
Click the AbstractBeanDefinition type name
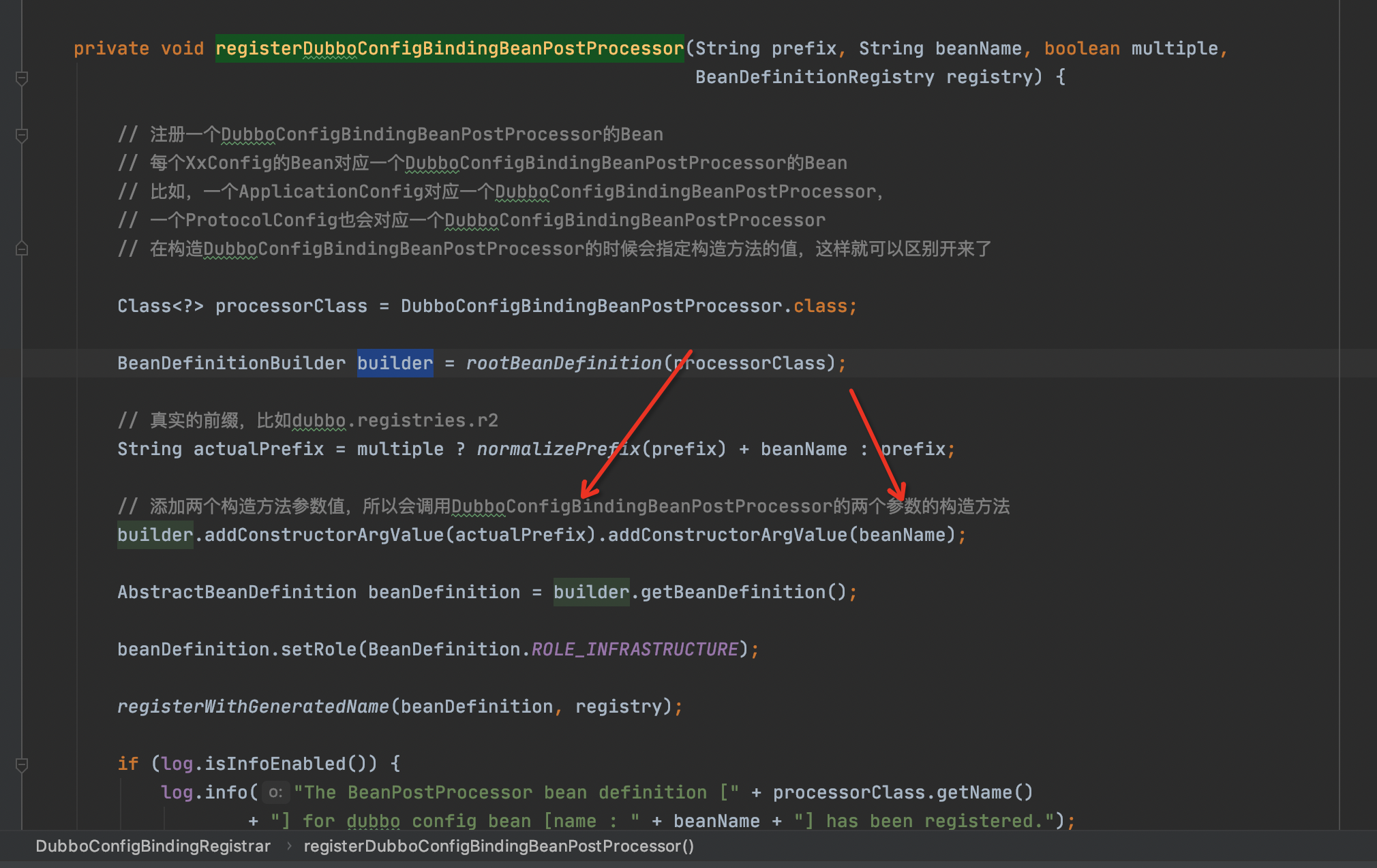click(x=237, y=592)
